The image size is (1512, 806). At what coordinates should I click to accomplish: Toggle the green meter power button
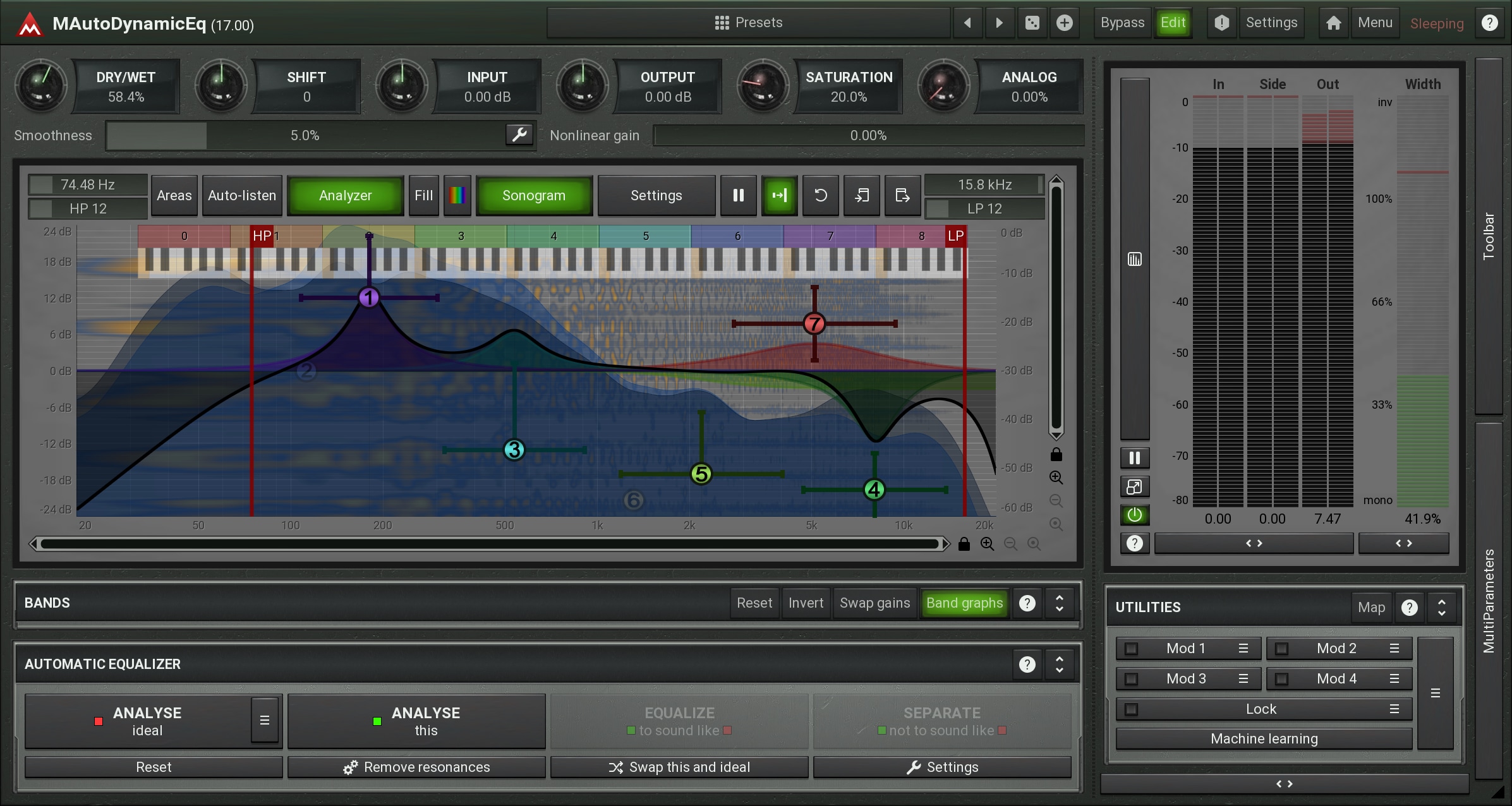tap(1134, 515)
